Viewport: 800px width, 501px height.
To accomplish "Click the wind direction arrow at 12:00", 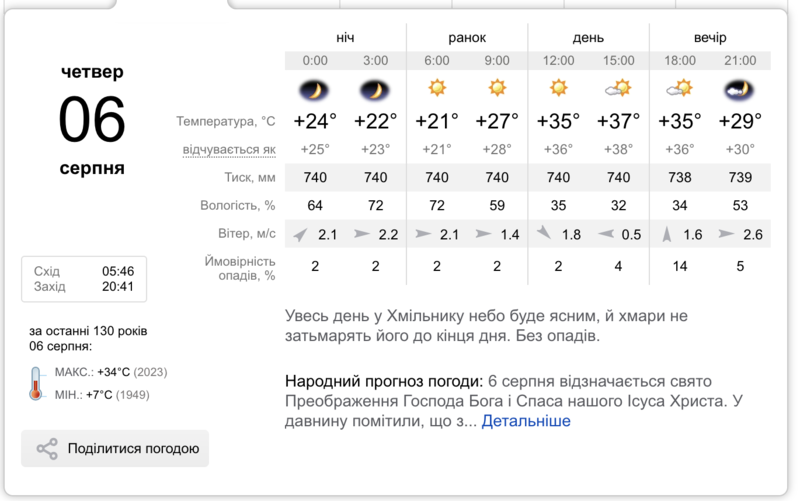I will tap(544, 233).
